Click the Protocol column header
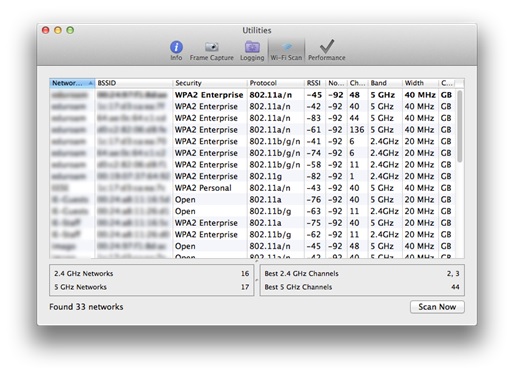 point(276,83)
